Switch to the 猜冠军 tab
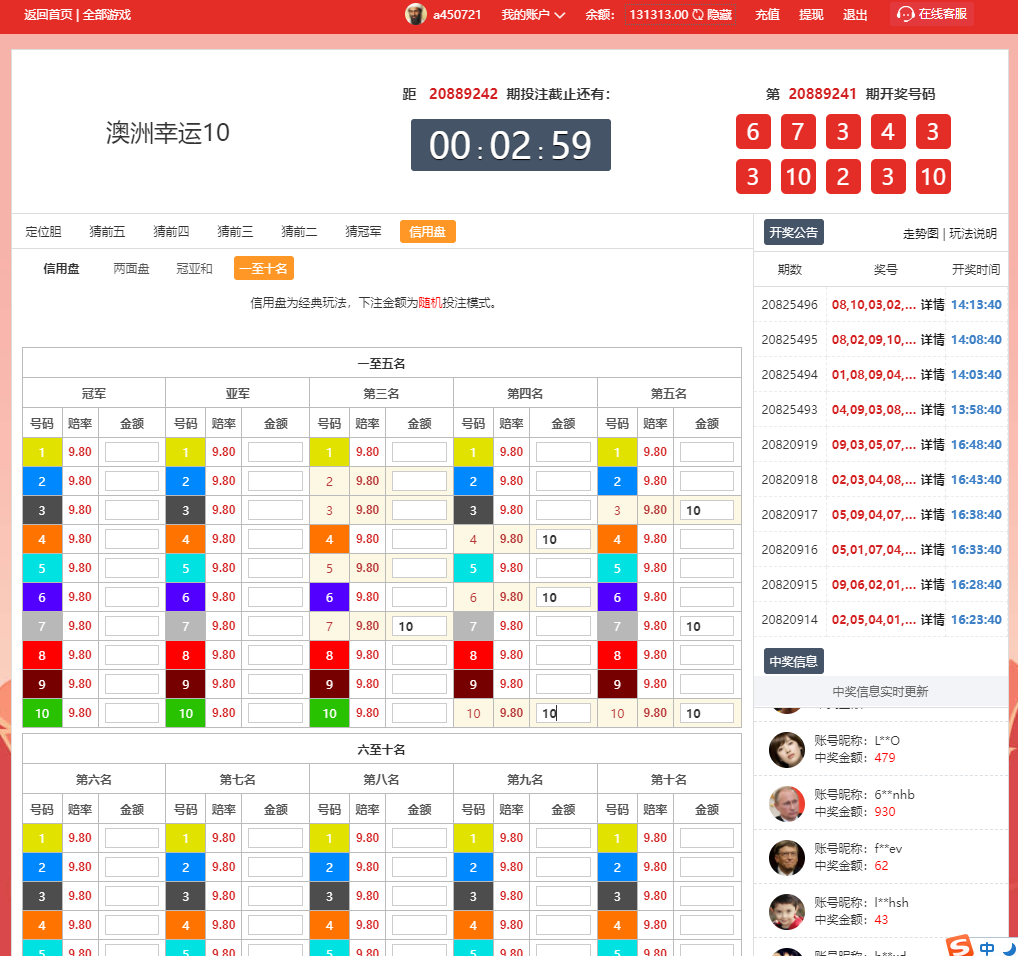 pos(363,232)
